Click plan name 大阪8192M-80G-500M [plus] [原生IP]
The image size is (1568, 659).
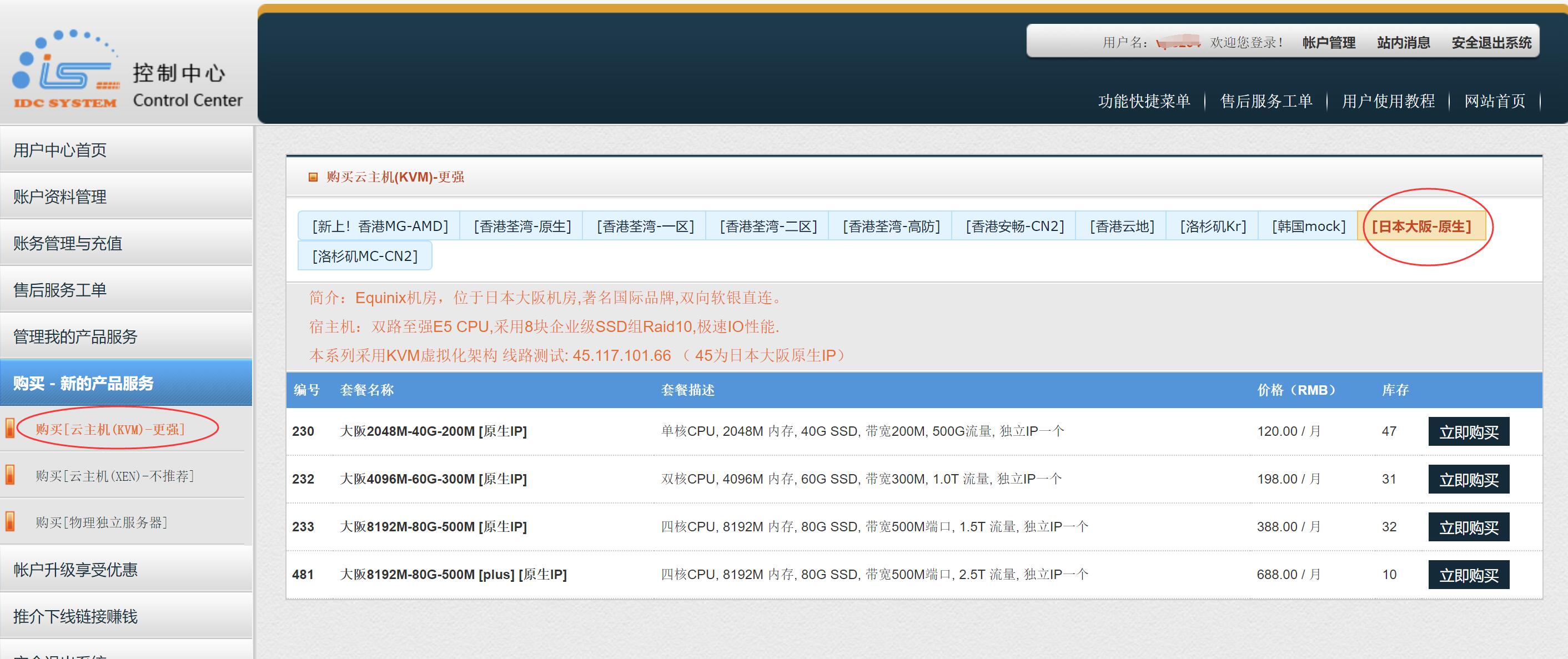[x=453, y=575]
